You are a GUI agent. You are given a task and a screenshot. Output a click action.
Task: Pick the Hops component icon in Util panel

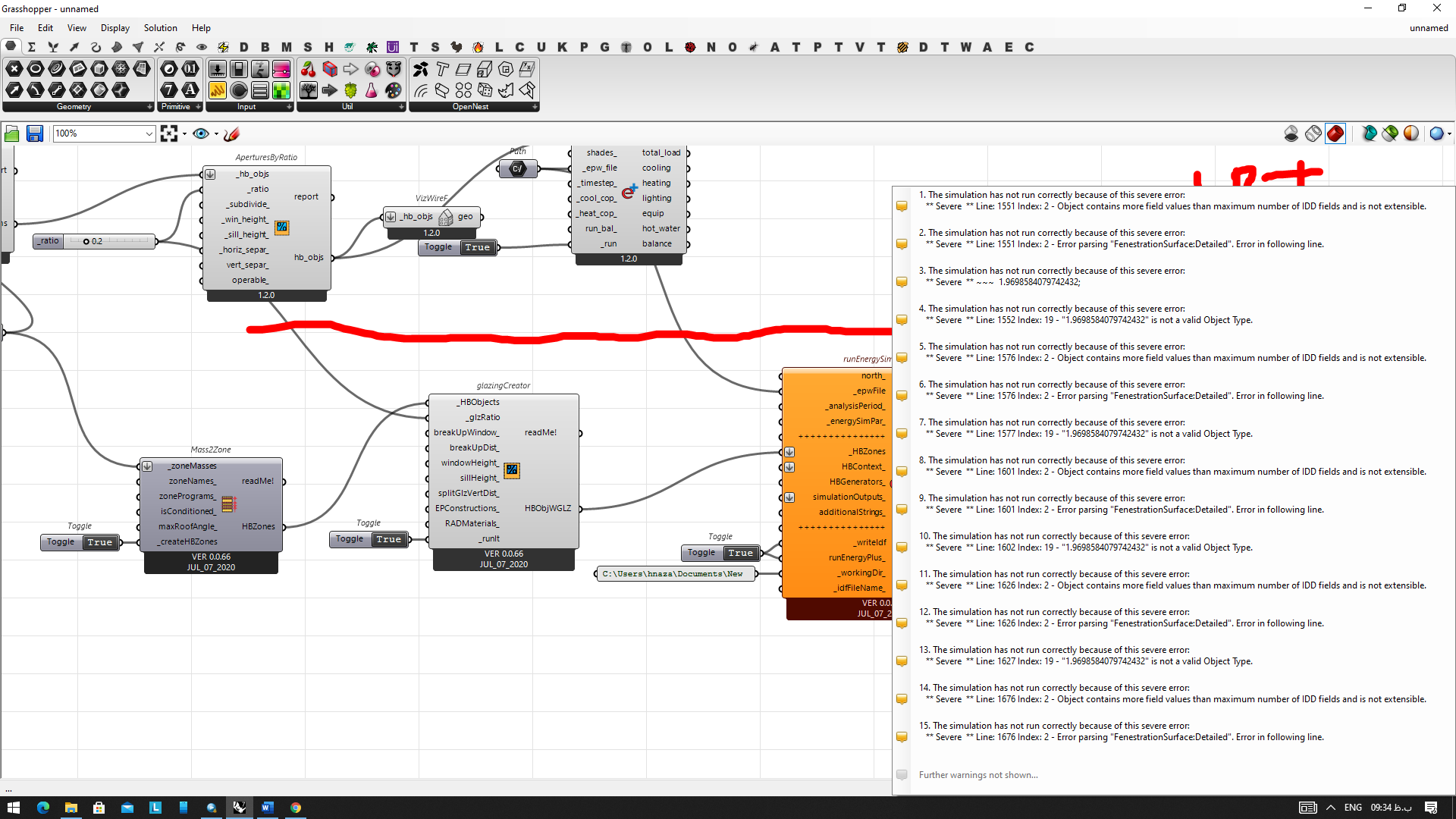click(x=350, y=90)
